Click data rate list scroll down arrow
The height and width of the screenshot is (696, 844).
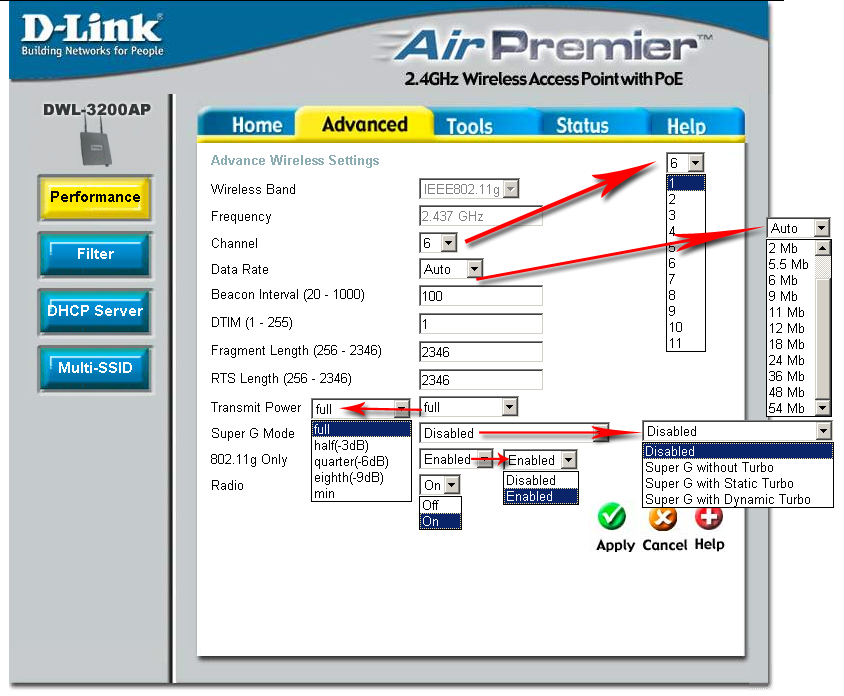pos(822,408)
